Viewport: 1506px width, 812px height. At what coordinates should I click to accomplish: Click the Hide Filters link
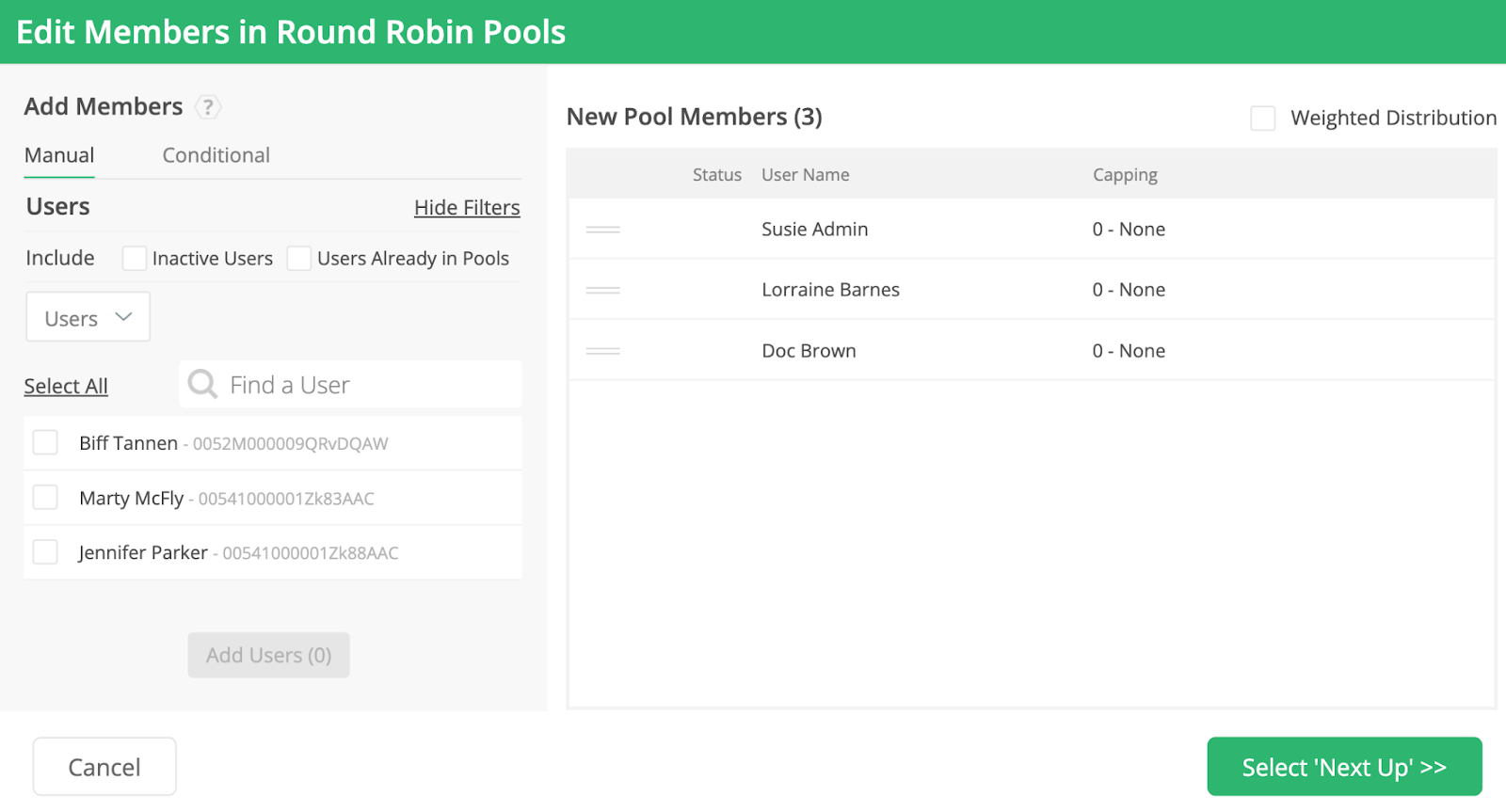[467, 208]
